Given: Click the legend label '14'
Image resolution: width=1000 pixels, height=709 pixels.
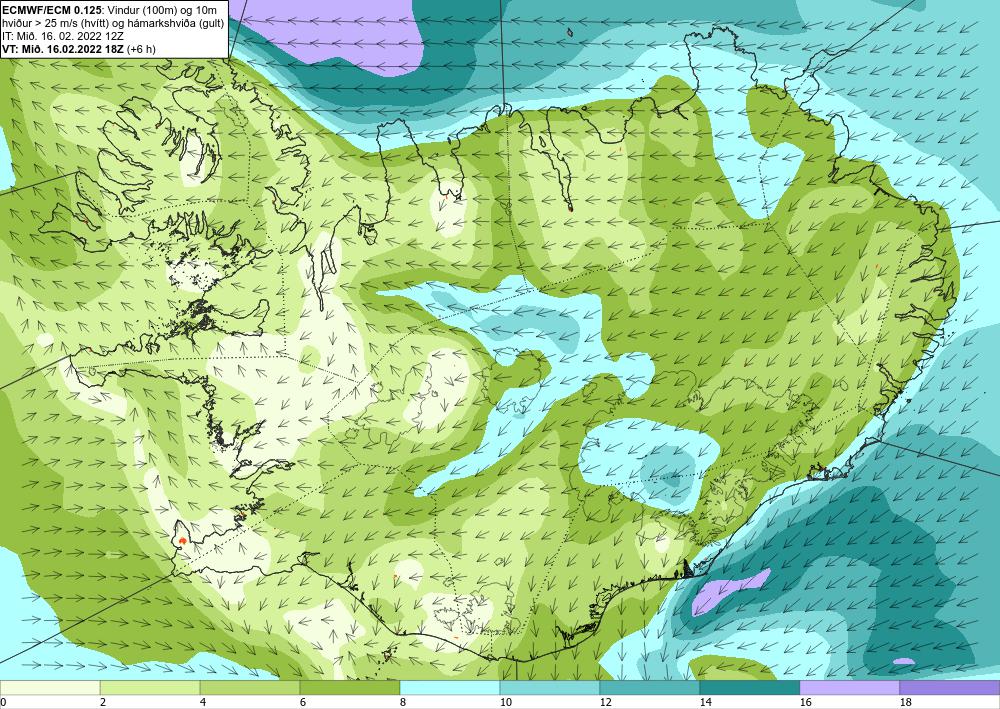Looking at the screenshot, I should point(705,702).
